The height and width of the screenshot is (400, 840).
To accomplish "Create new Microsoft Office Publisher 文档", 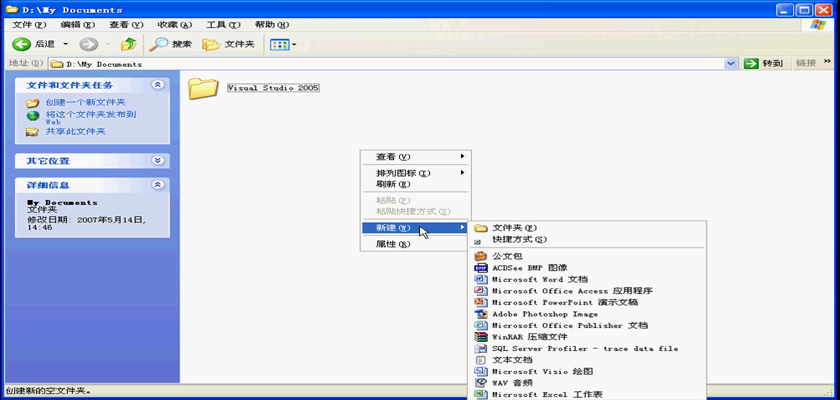I will [588, 326].
